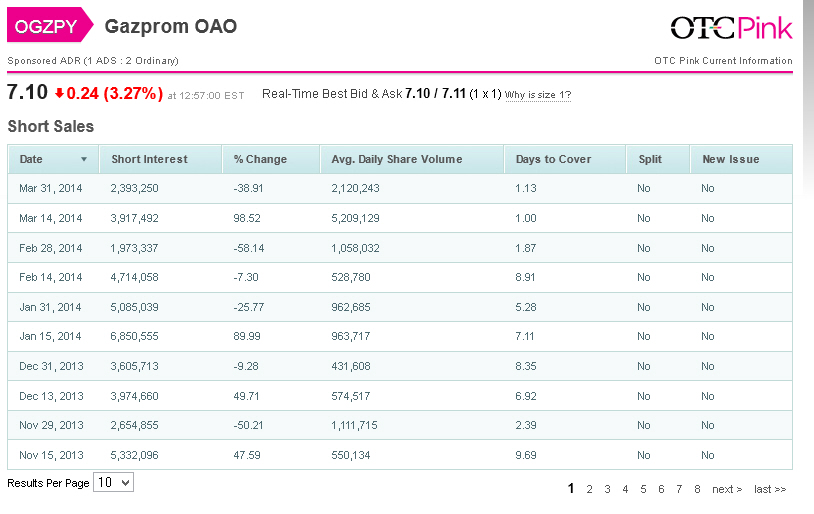
Task: Click the Date column sort arrow
Action: pos(84,160)
